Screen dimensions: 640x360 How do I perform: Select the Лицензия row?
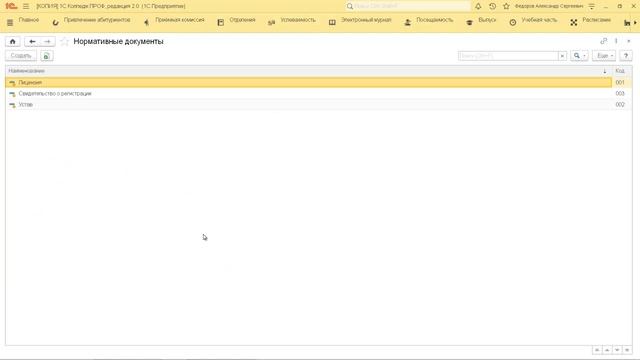(309, 82)
